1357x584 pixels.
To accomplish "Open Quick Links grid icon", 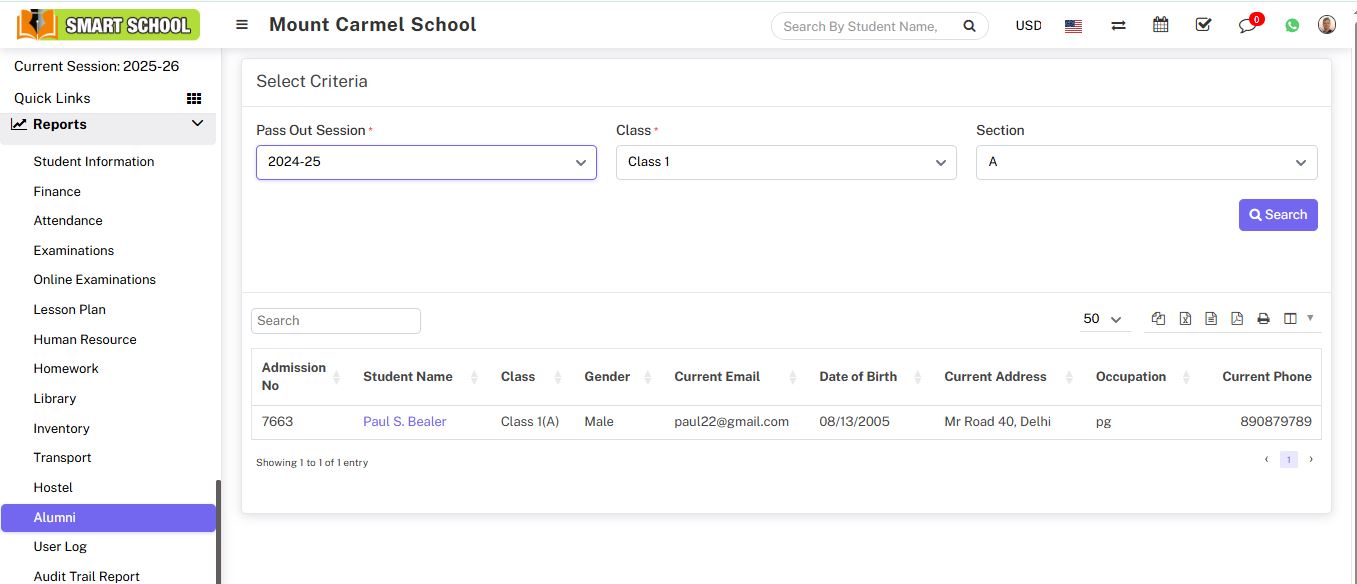I will pyautogui.click(x=194, y=98).
